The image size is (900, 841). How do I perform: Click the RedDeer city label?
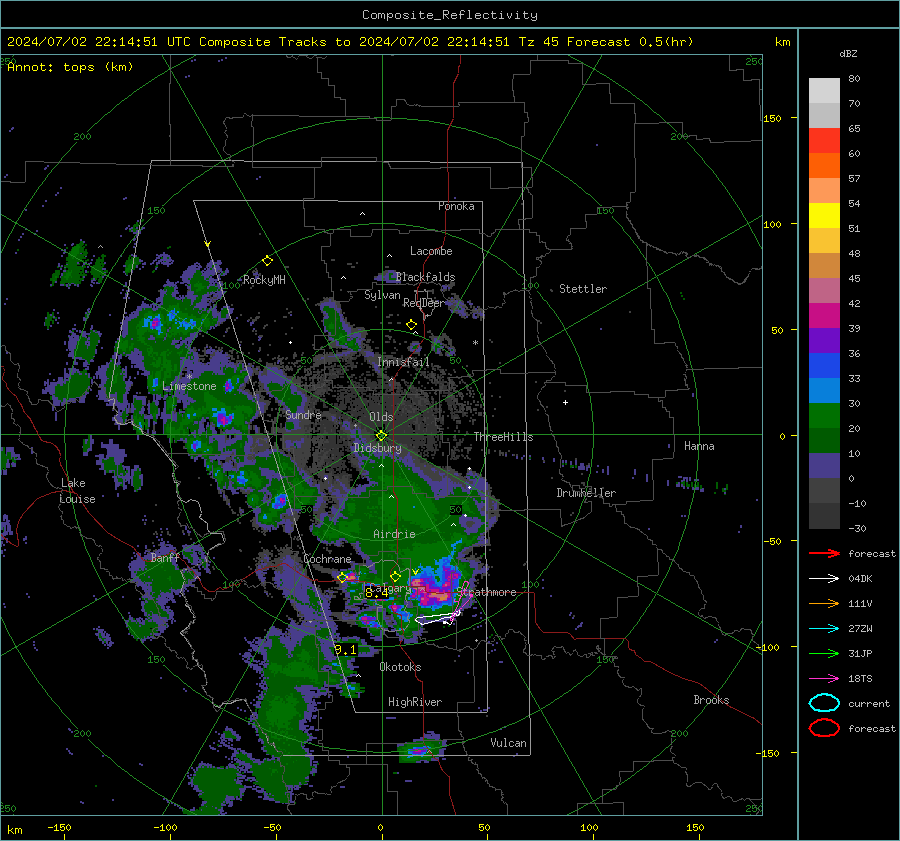(x=423, y=303)
